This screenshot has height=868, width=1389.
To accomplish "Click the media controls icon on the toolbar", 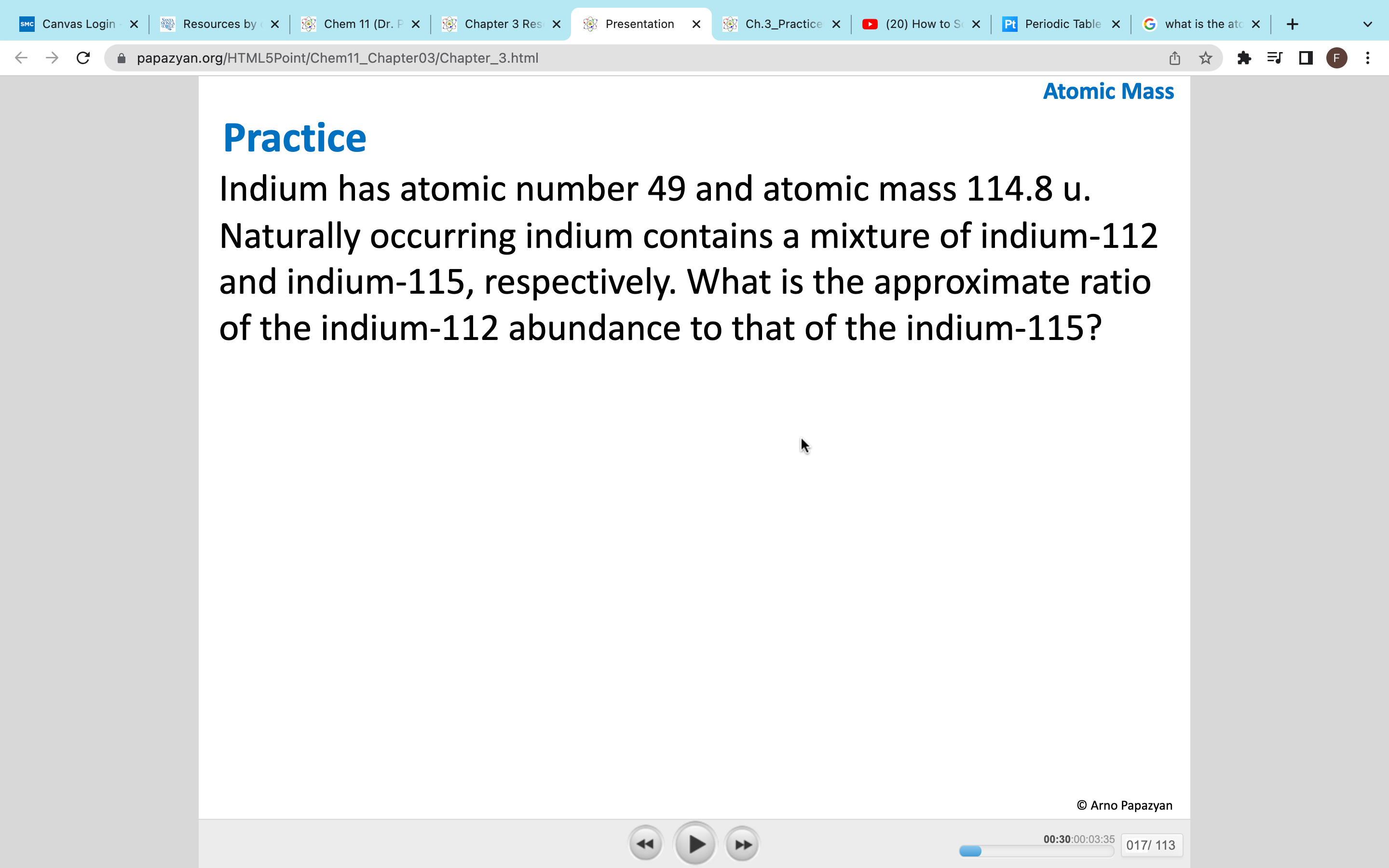I will (1274, 57).
